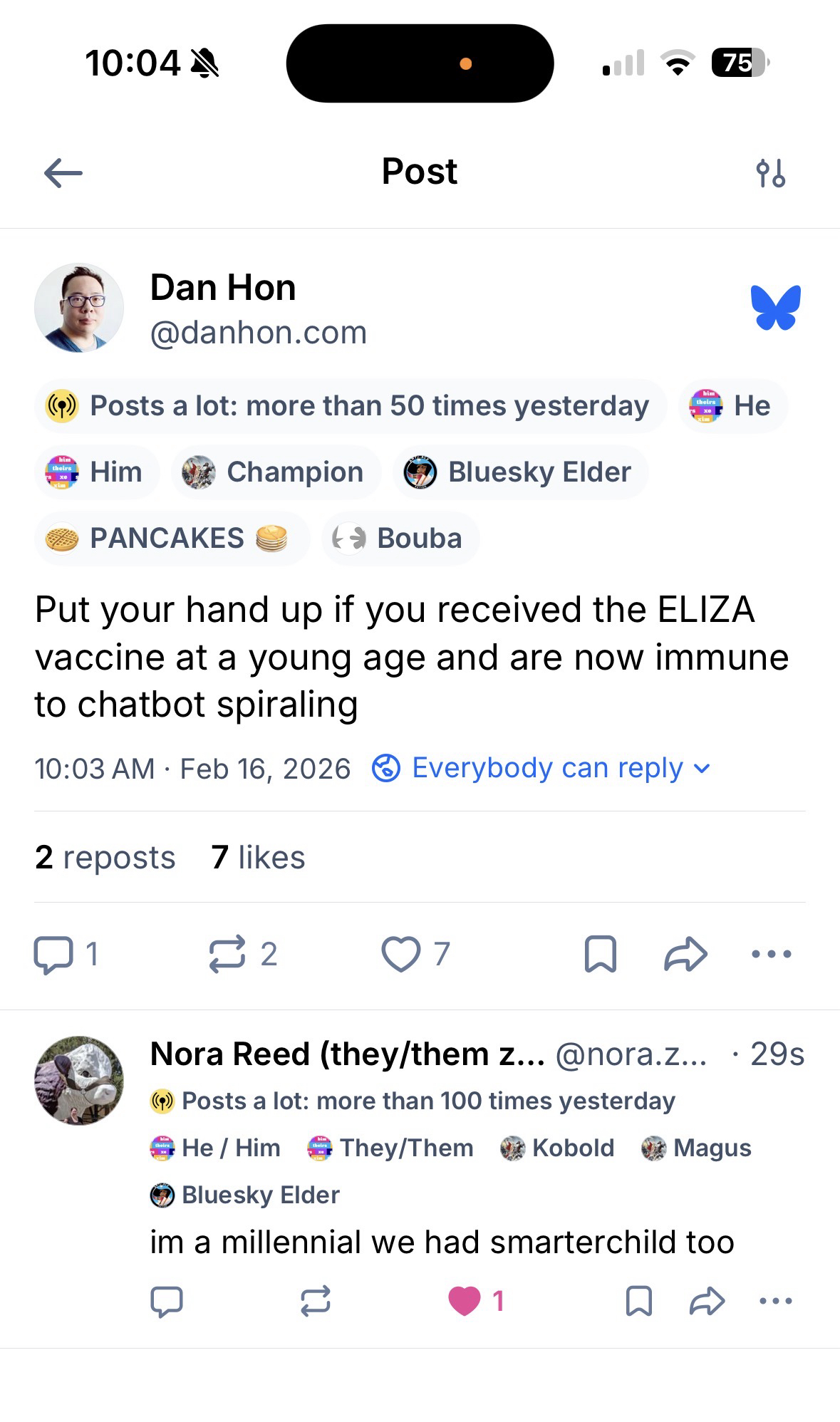Viewport: 840px width, 1422px height.
Task: Tap the blue Bluesky butterfly icon
Action: (775, 308)
